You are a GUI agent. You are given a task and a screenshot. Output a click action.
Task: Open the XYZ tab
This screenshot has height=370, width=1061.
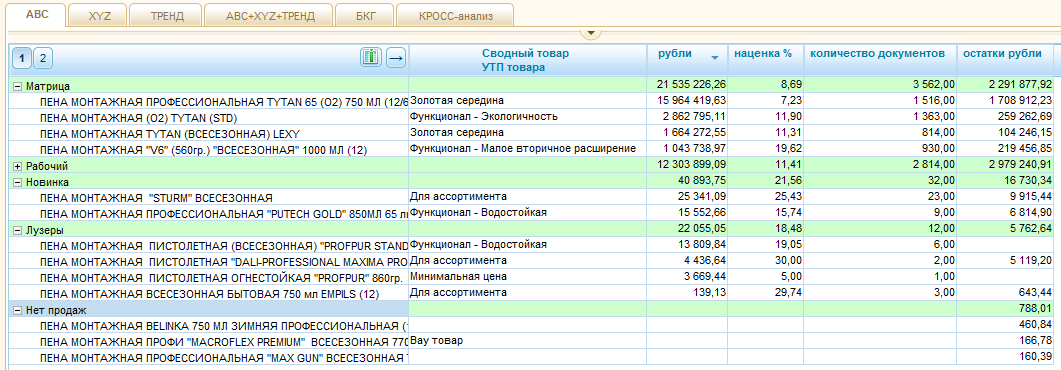pos(99,16)
